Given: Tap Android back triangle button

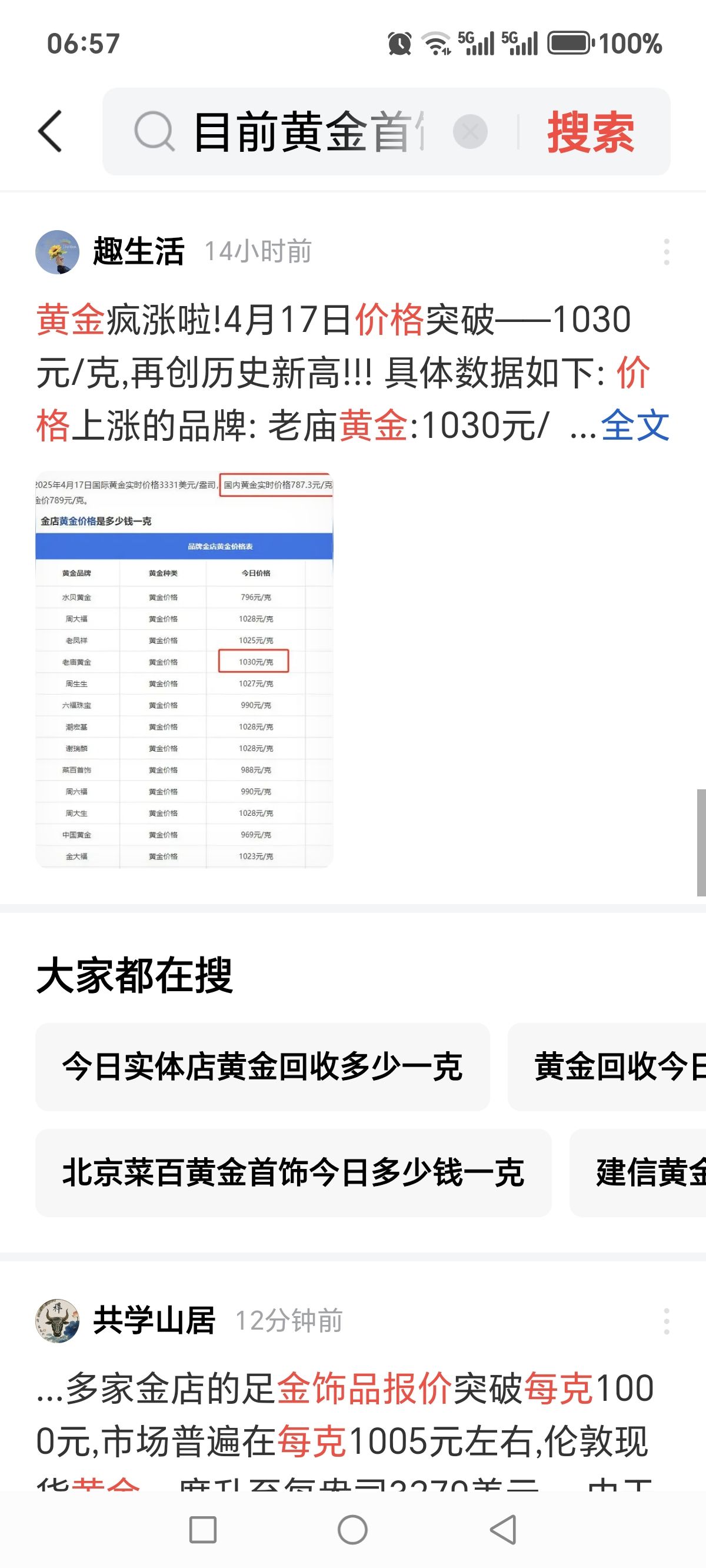Looking at the screenshot, I should [504, 1530].
